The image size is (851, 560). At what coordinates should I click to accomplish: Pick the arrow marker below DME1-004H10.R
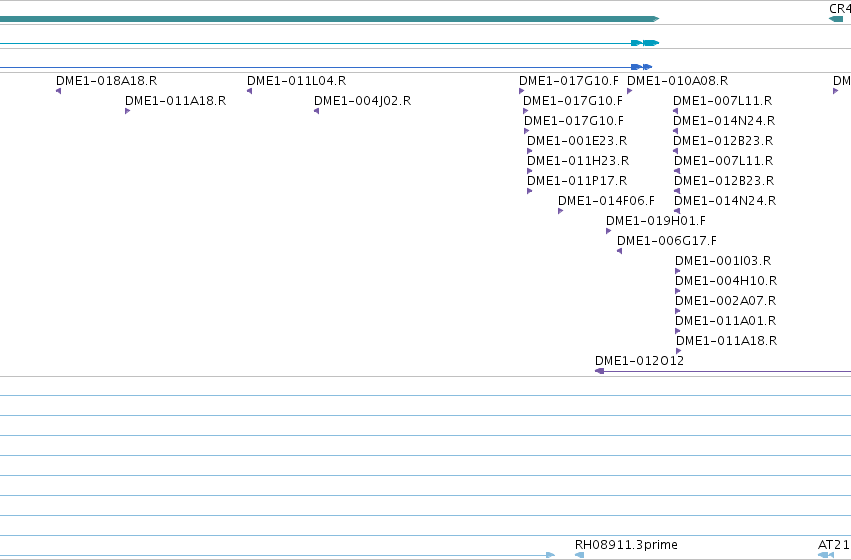[x=677, y=291]
